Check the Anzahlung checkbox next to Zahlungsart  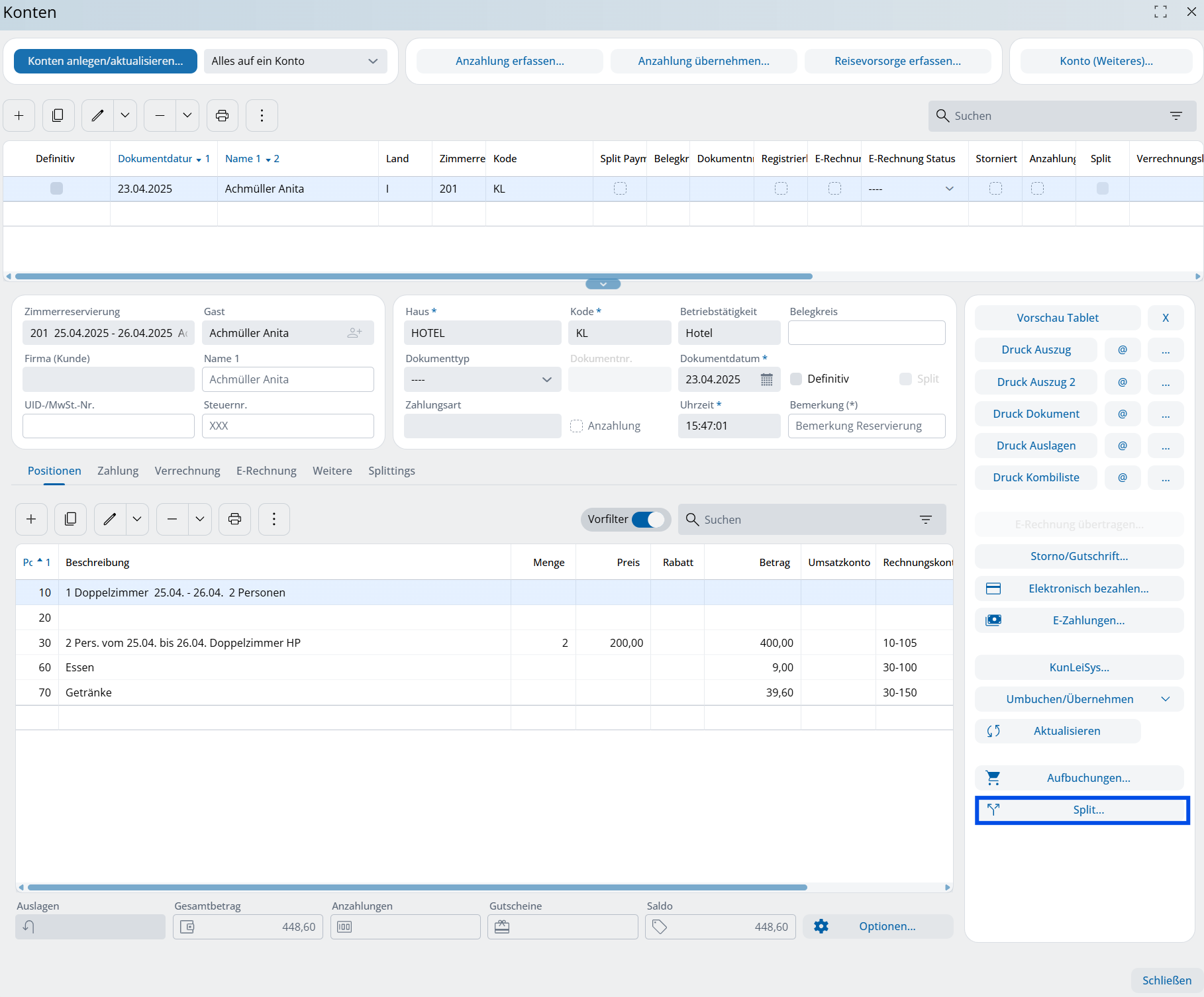(577, 426)
